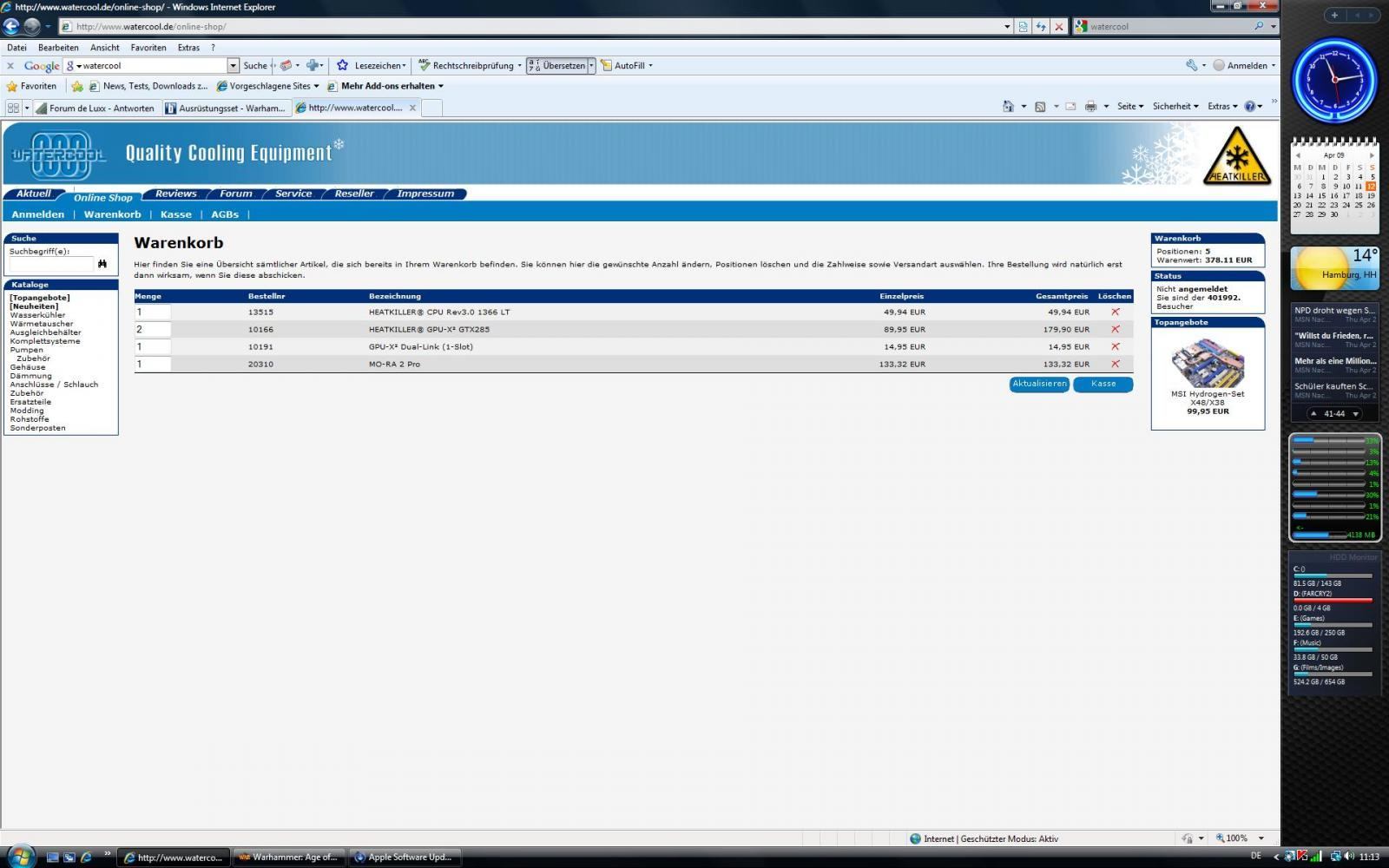Delete the HEATKILLER CPU Rev3.0 row with red X
This screenshot has width=1389, height=868.
[1116, 312]
